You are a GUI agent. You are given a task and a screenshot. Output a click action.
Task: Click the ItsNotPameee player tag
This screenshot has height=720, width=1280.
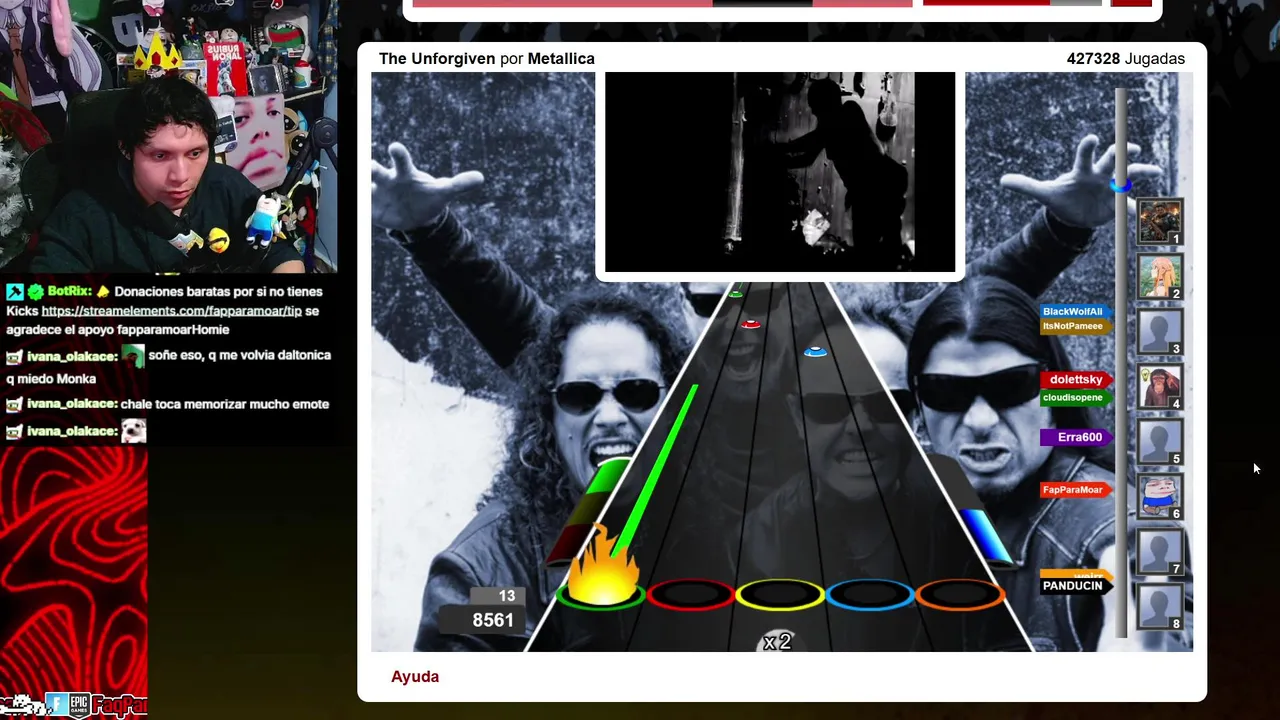(x=1075, y=326)
